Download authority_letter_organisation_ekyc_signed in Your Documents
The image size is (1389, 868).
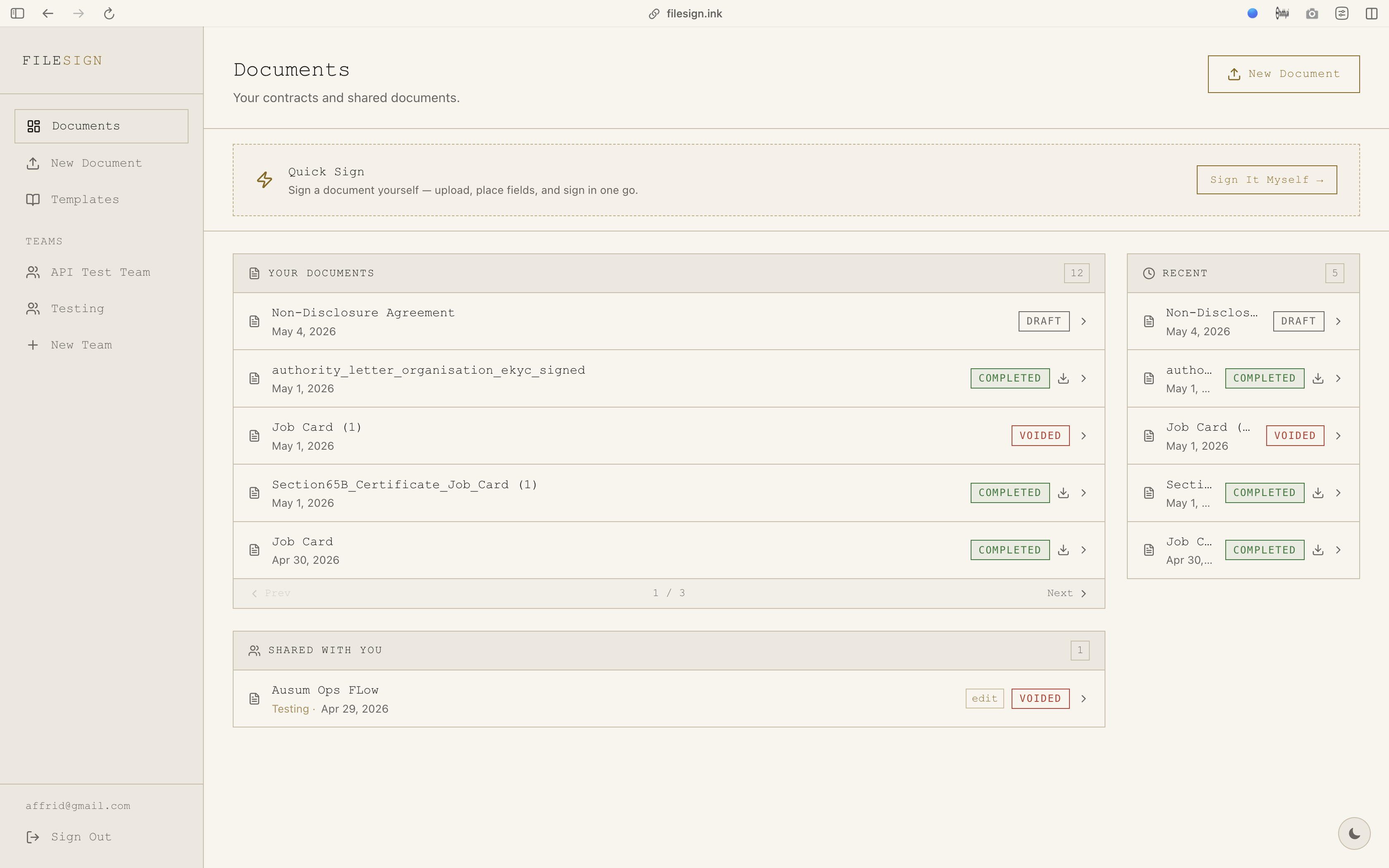1063,378
